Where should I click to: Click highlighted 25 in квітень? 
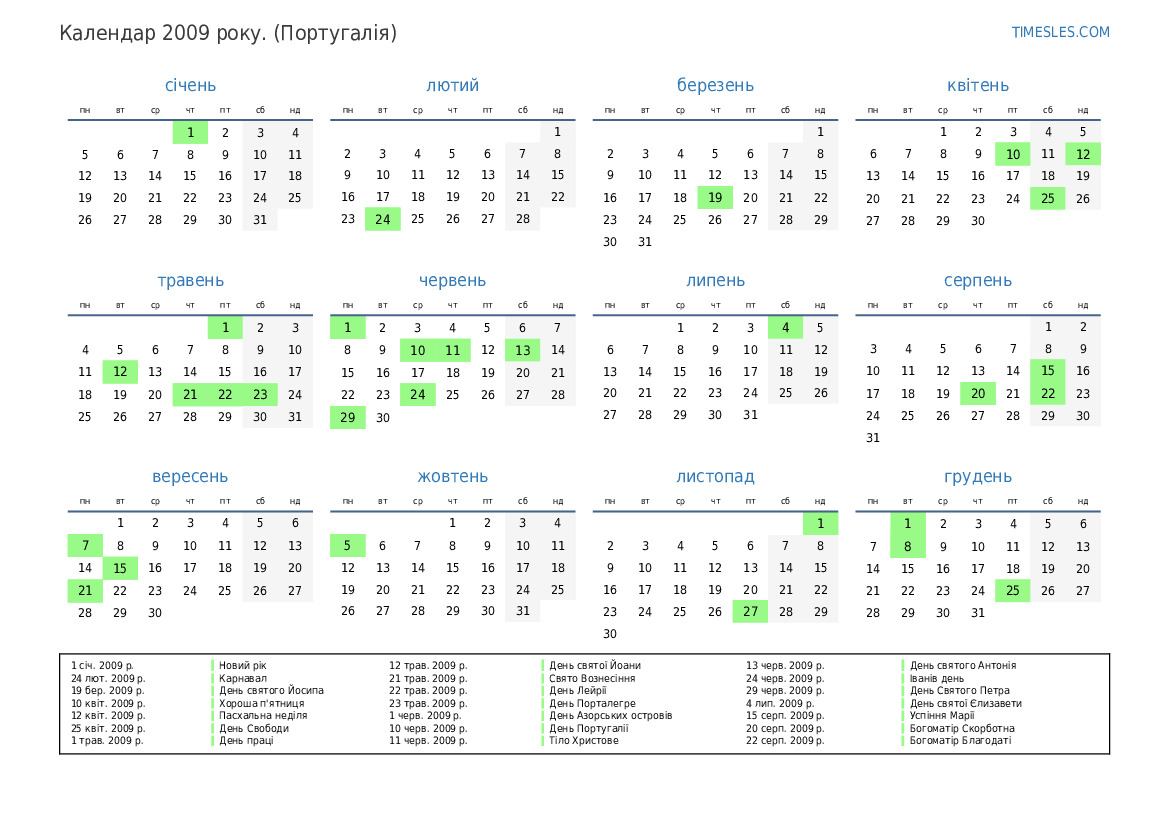click(x=1047, y=198)
